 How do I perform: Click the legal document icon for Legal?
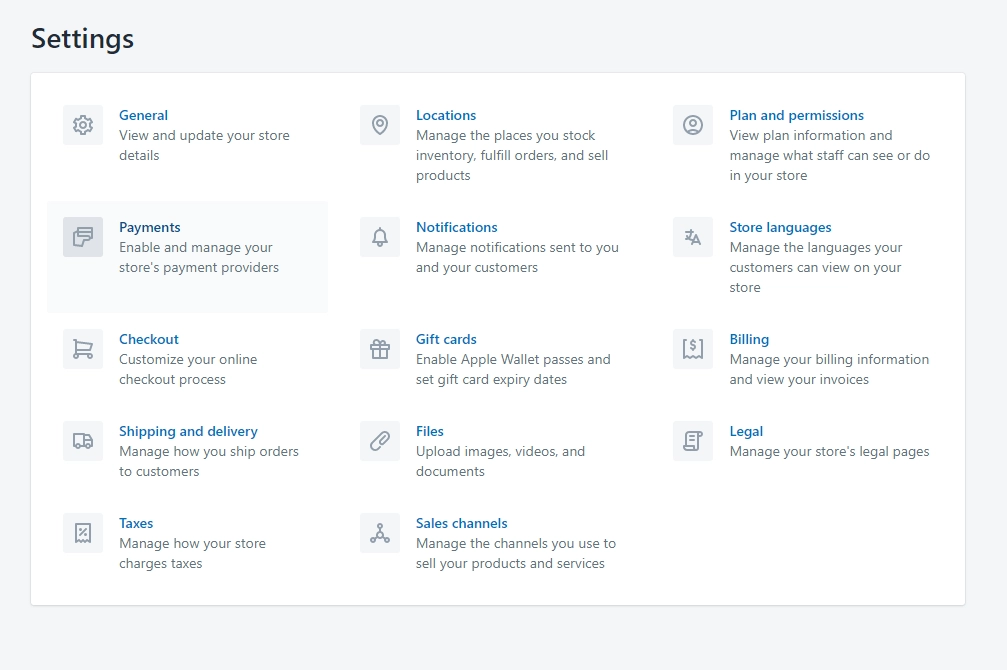(691, 440)
